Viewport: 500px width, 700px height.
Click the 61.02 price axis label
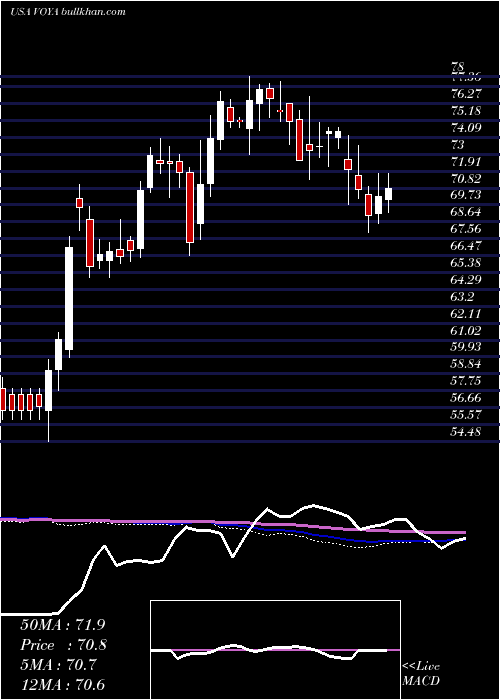click(467, 331)
